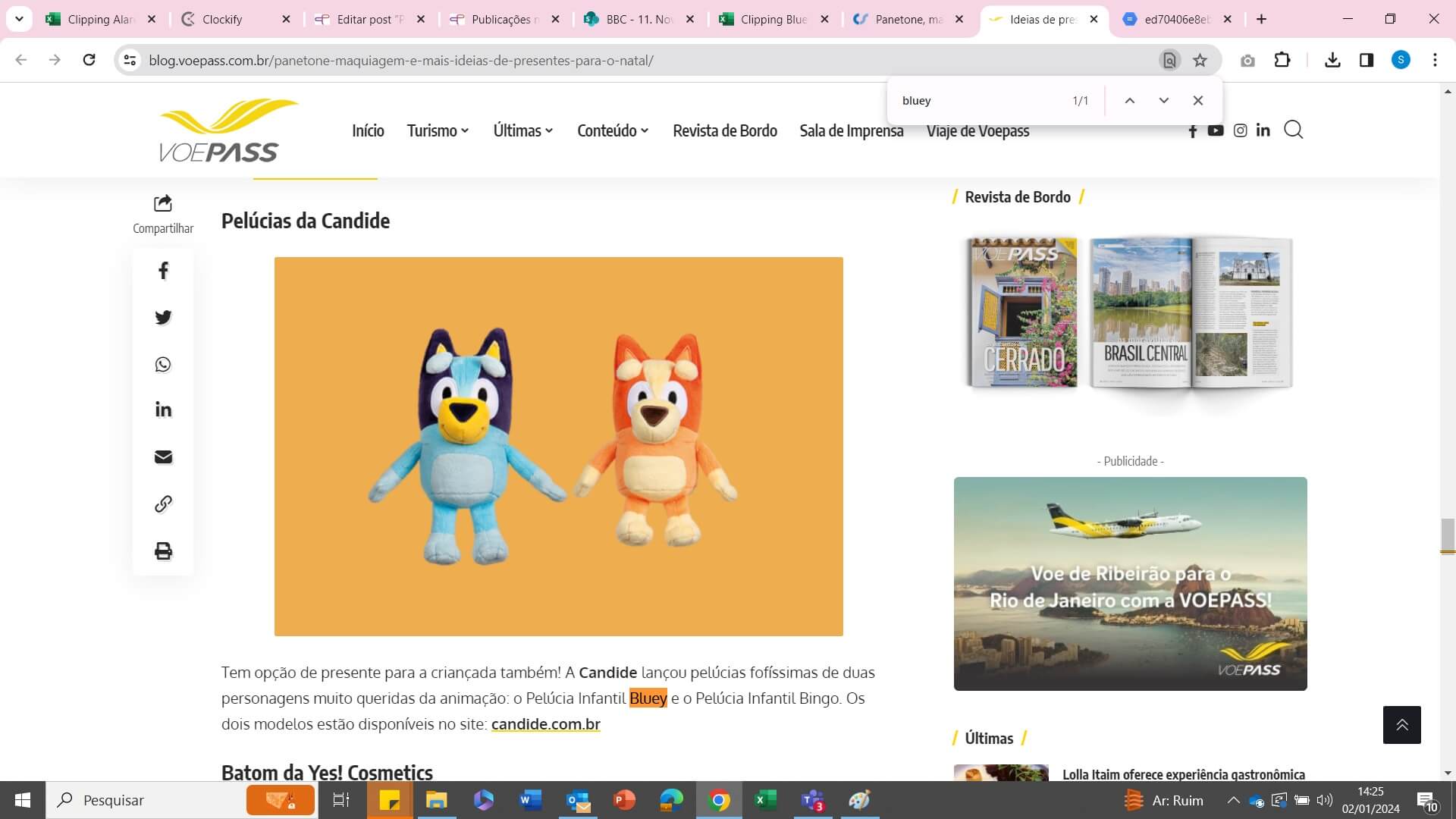Image resolution: width=1456 pixels, height=819 pixels.
Task: Open the site search magnifier icon
Action: [x=1294, y=130]
